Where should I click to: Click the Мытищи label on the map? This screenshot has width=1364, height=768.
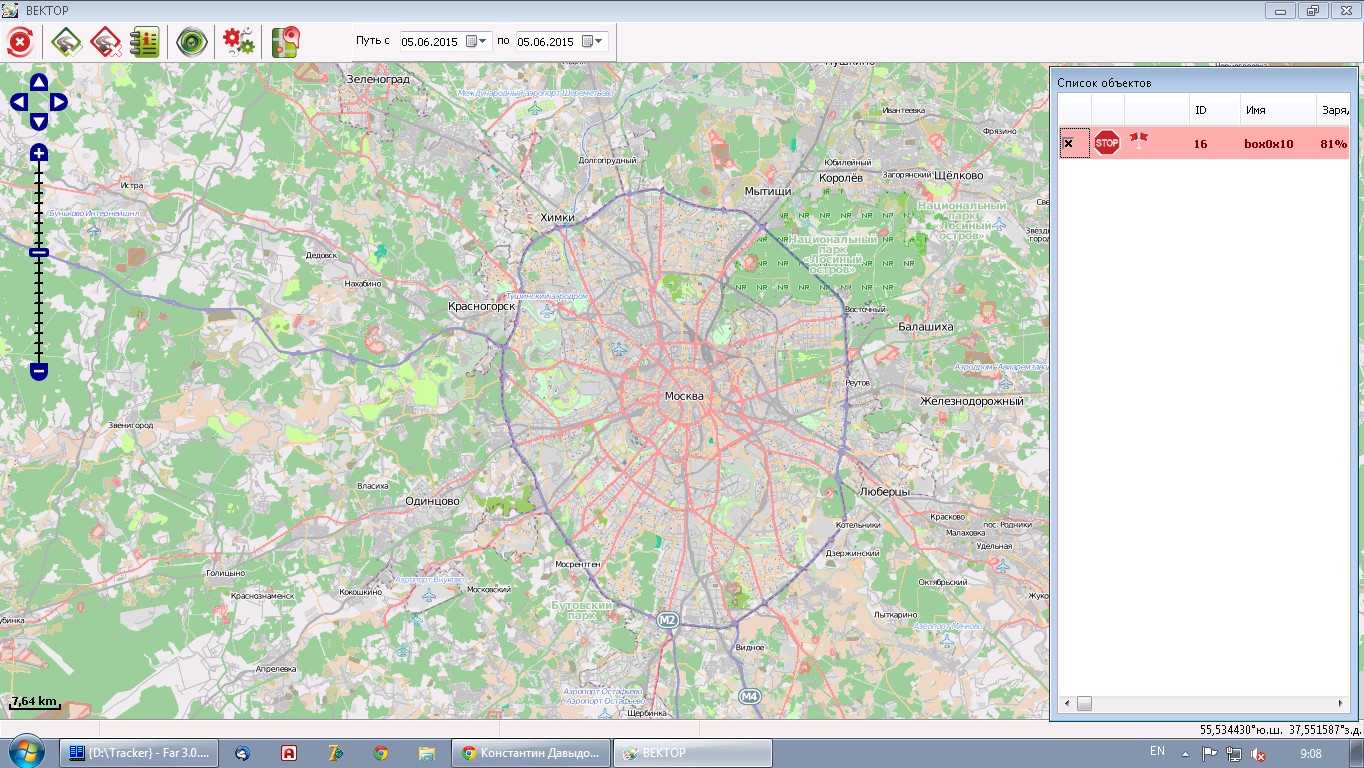[x=768, y=191]
